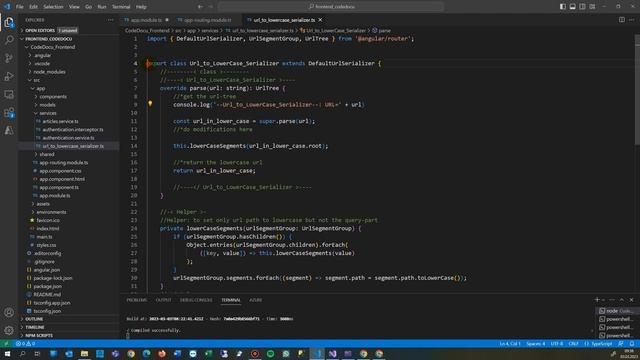Open the Extensions view

pos(9,112)
